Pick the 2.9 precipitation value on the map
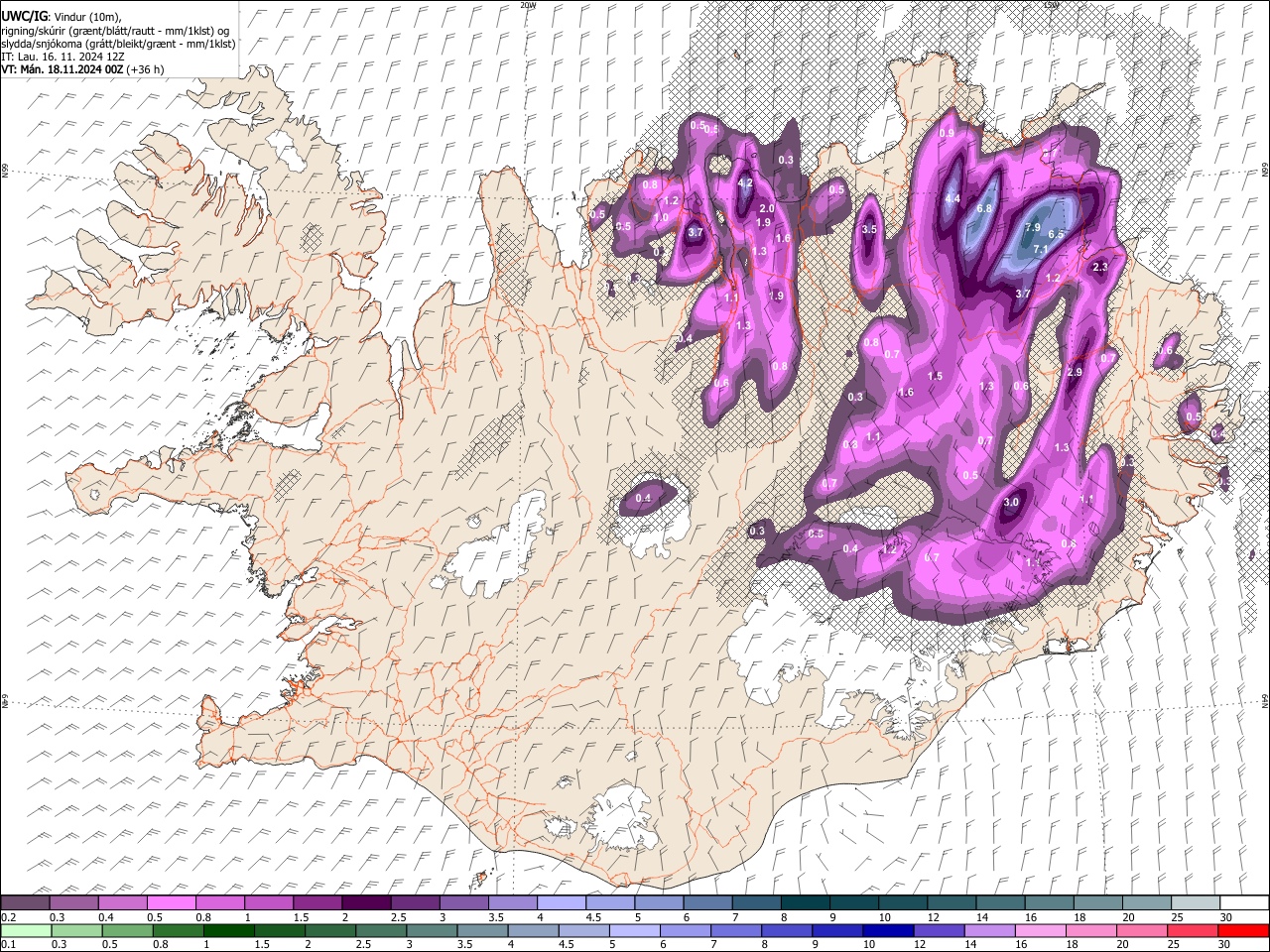The image size is (1270, 952). point(1074,372)
